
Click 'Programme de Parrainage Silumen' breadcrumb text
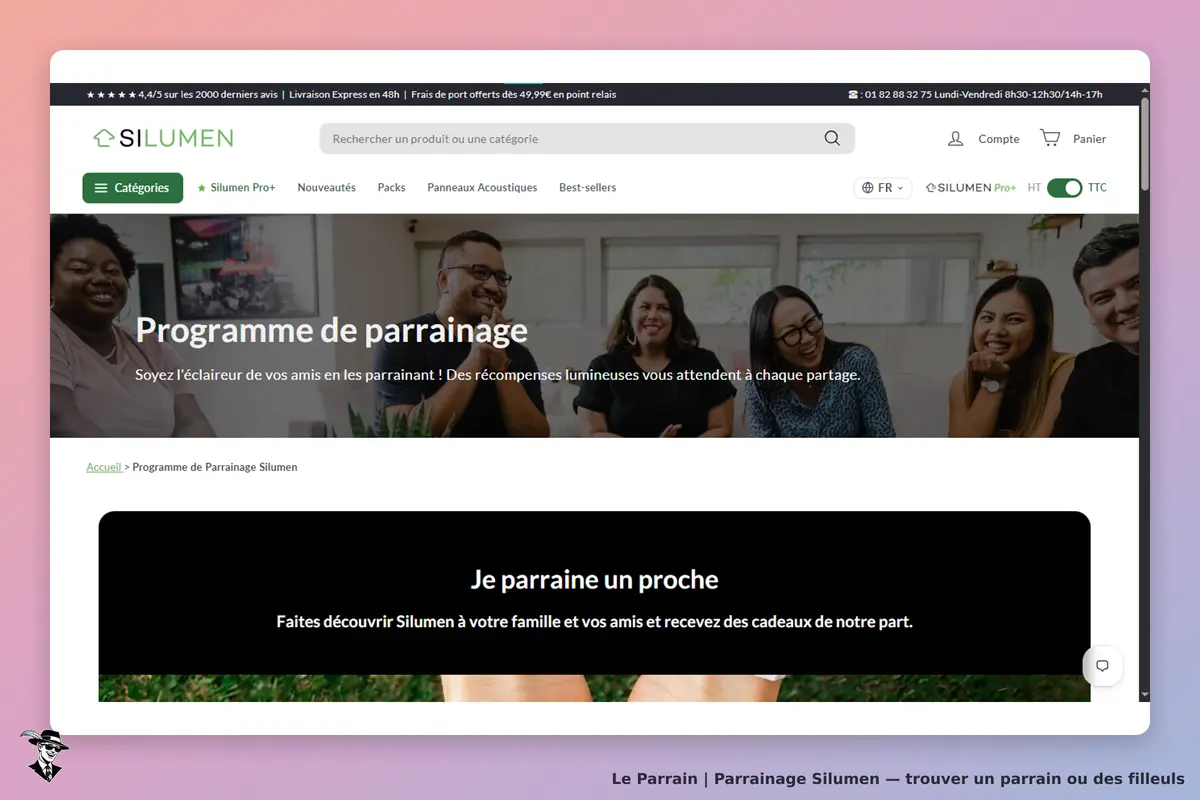215,467
